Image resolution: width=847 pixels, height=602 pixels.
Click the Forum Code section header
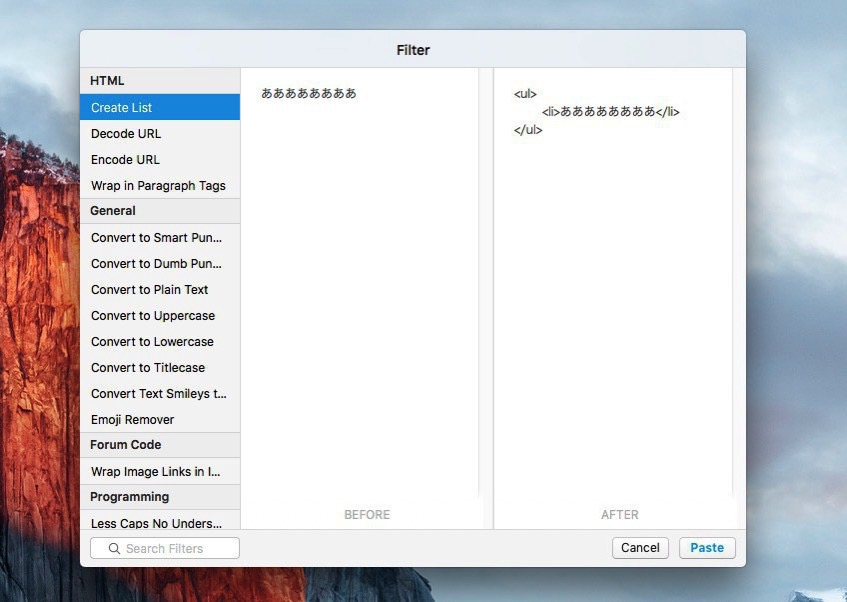pyautogui.click(x=160, y=445)
